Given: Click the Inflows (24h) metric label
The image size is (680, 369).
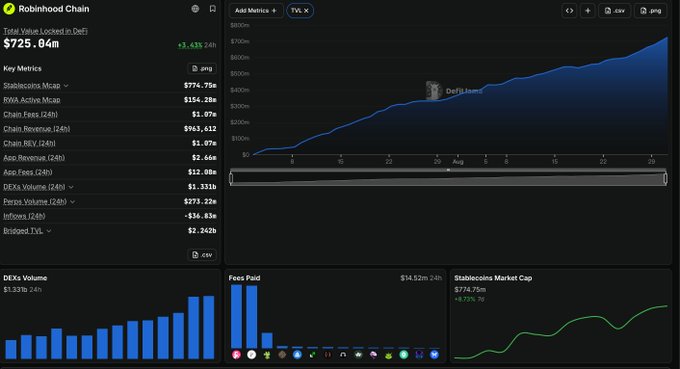Looking at the screenshot, I should point(24,216).
